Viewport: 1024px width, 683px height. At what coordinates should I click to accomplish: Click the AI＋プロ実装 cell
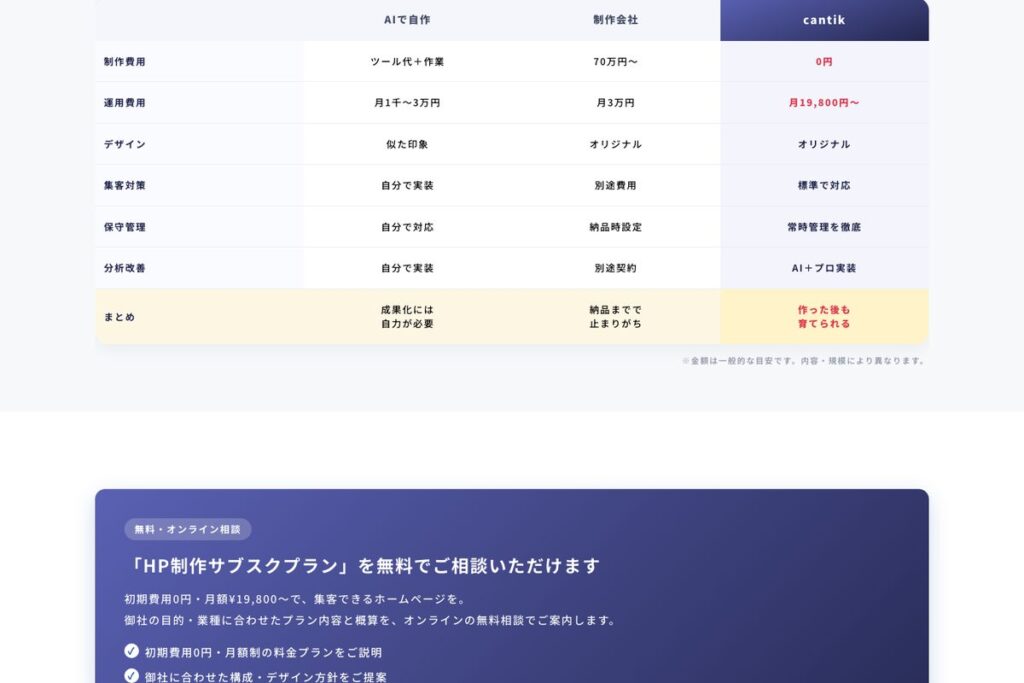(824, 268)
